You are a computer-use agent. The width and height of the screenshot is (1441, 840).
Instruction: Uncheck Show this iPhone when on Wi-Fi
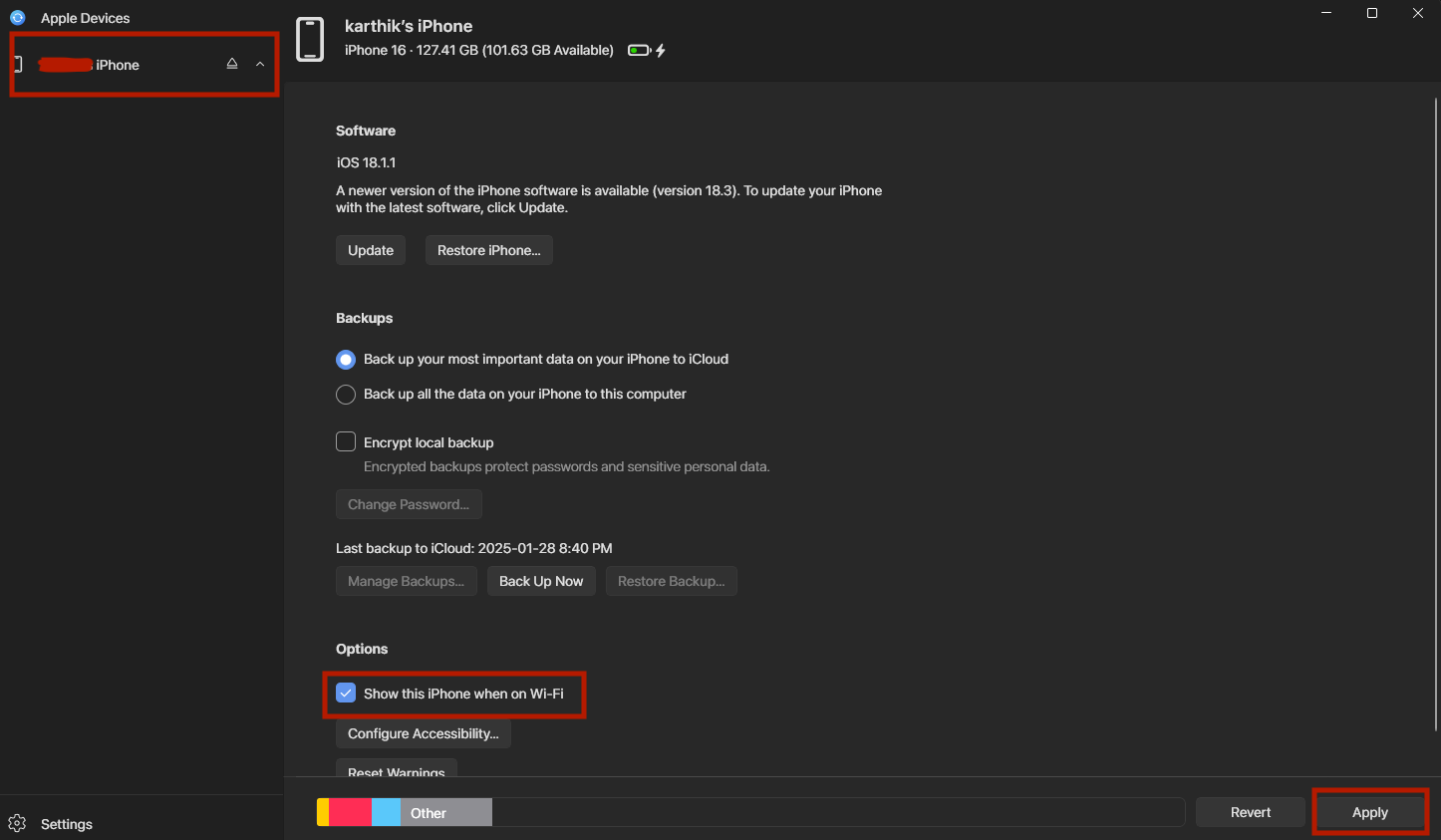pyautogui.click(x=346, y=693)
